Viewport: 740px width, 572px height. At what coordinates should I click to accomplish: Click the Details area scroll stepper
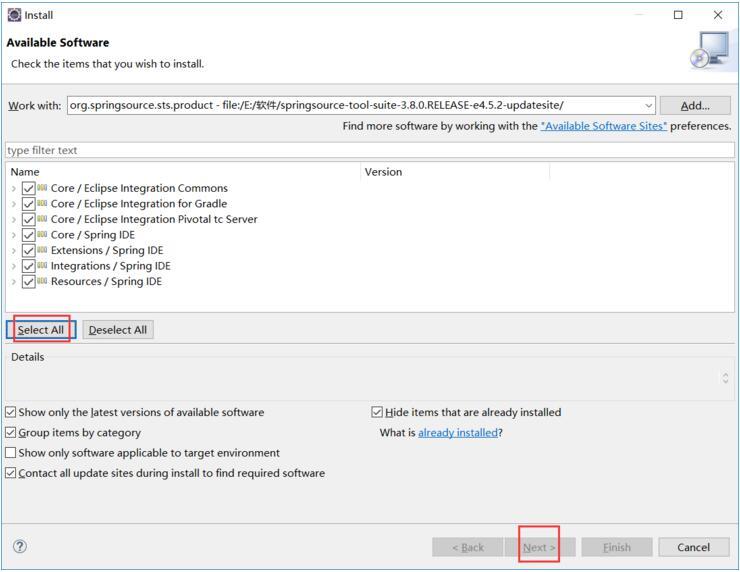click(725, 378)
